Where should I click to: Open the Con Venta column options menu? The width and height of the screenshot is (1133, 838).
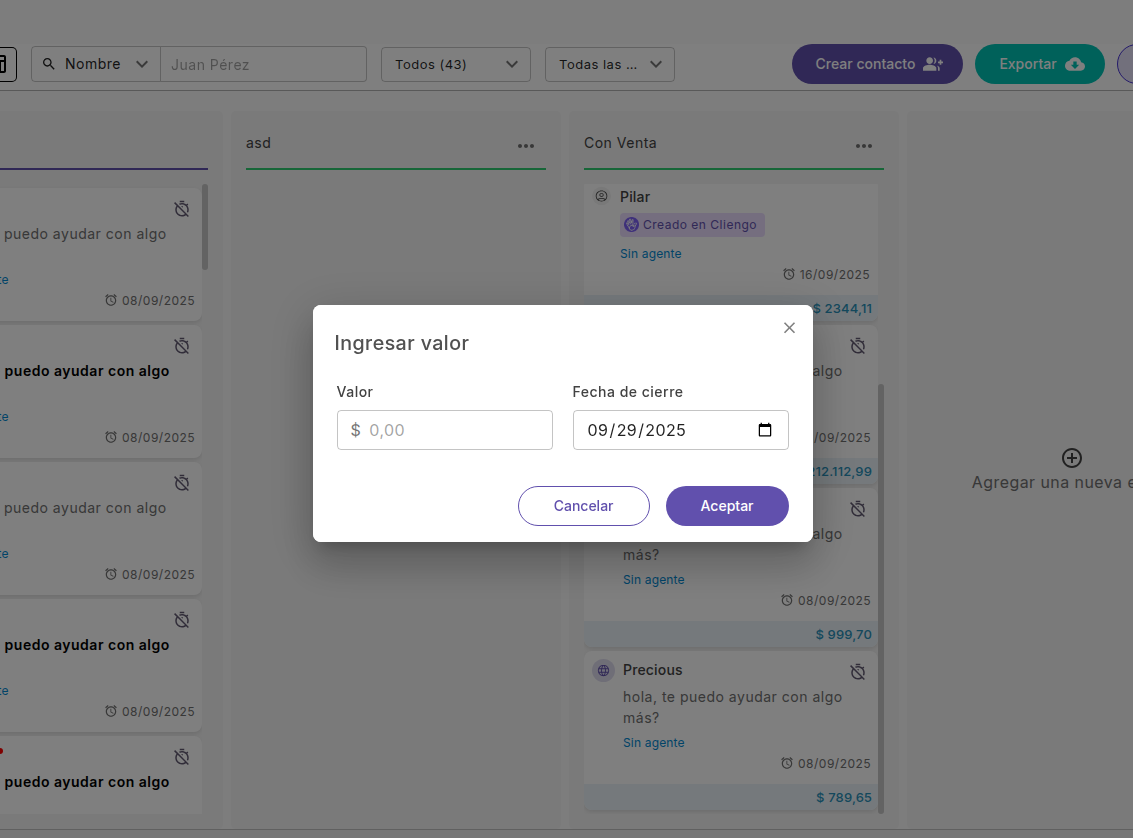point(864,146)
